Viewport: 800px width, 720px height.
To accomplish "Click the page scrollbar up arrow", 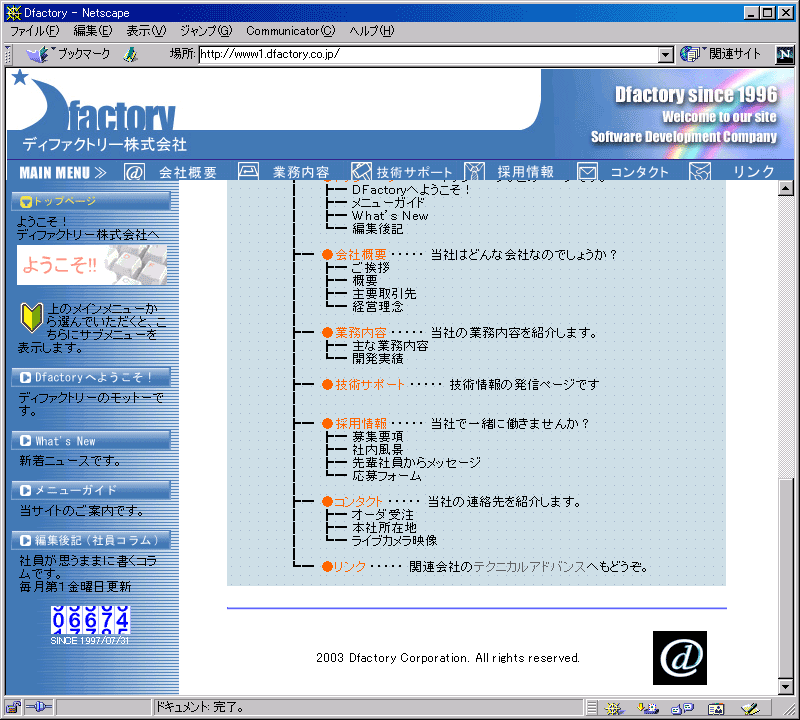I will [x=786, y=189].
